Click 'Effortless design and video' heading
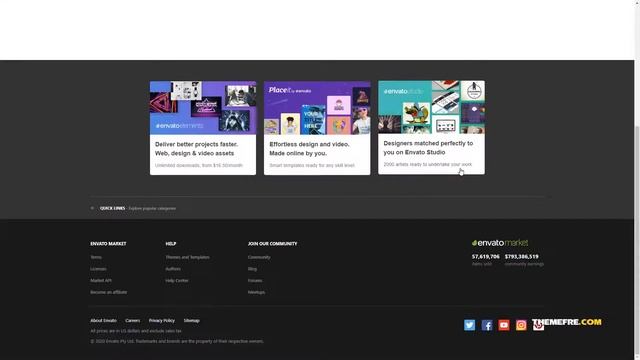The width and height of the screenshot is (640, 360). click(x=309, y=149)
